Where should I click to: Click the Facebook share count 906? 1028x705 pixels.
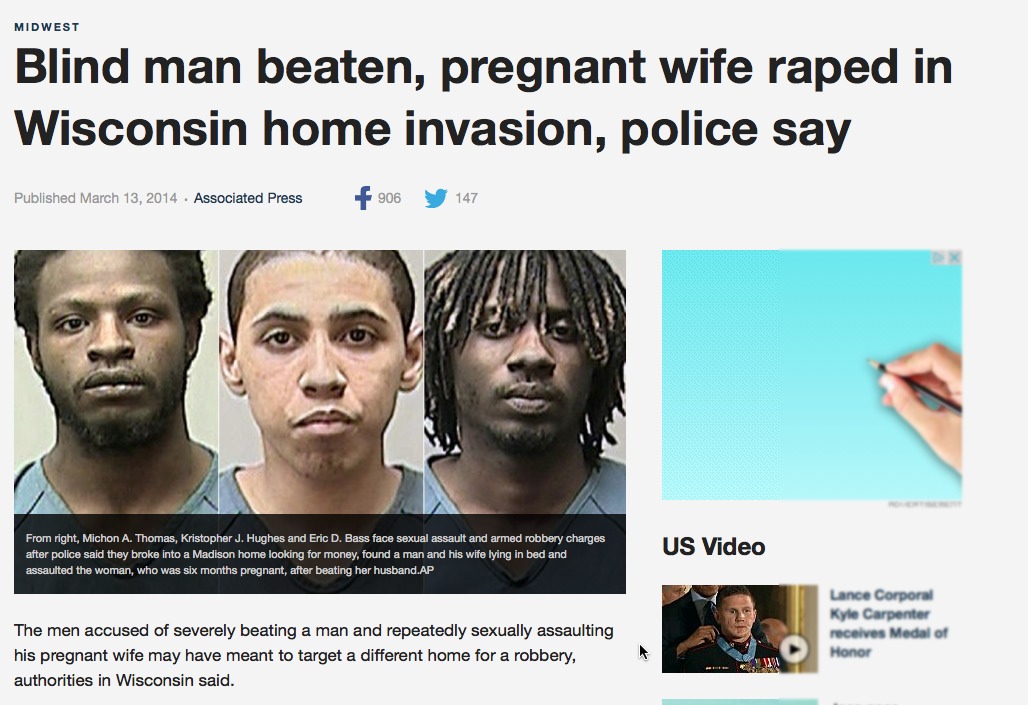(389, 198)
